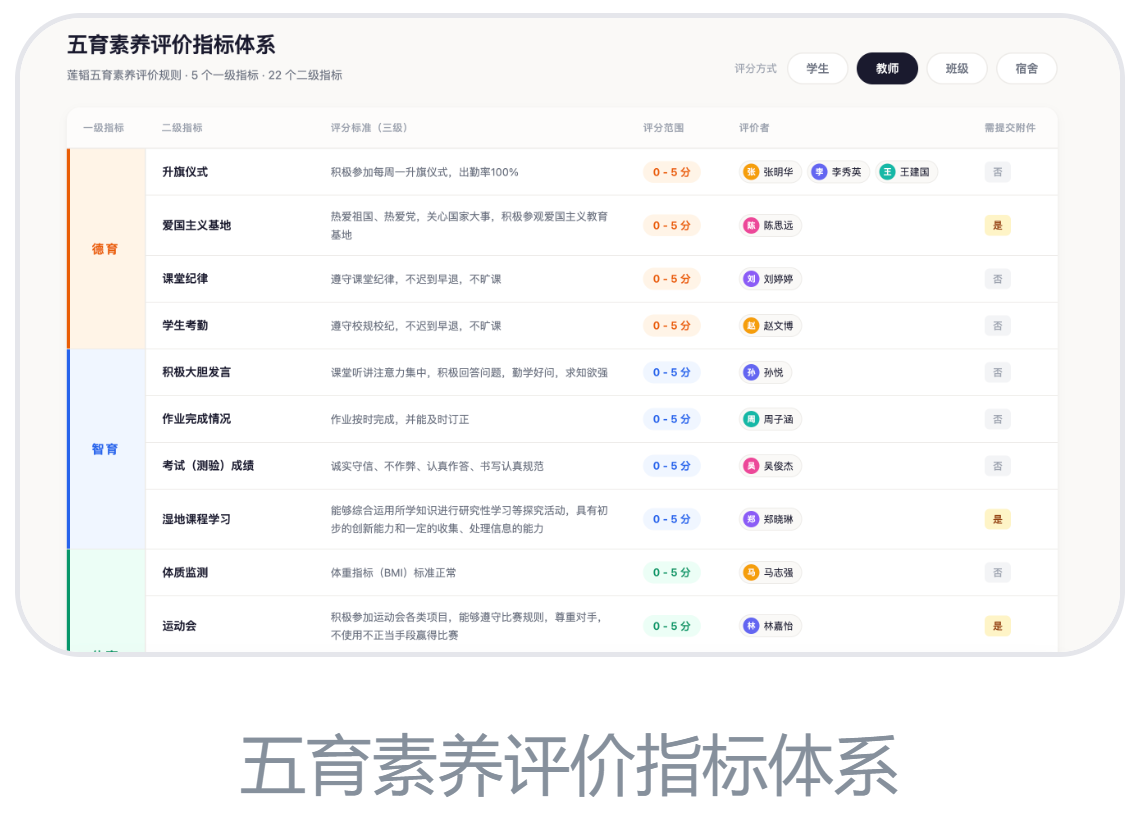Select the 学生 scoring mode tab
Image resolution: width=1145 pixels, height=819 pixels.
click(x=817, y=69)
